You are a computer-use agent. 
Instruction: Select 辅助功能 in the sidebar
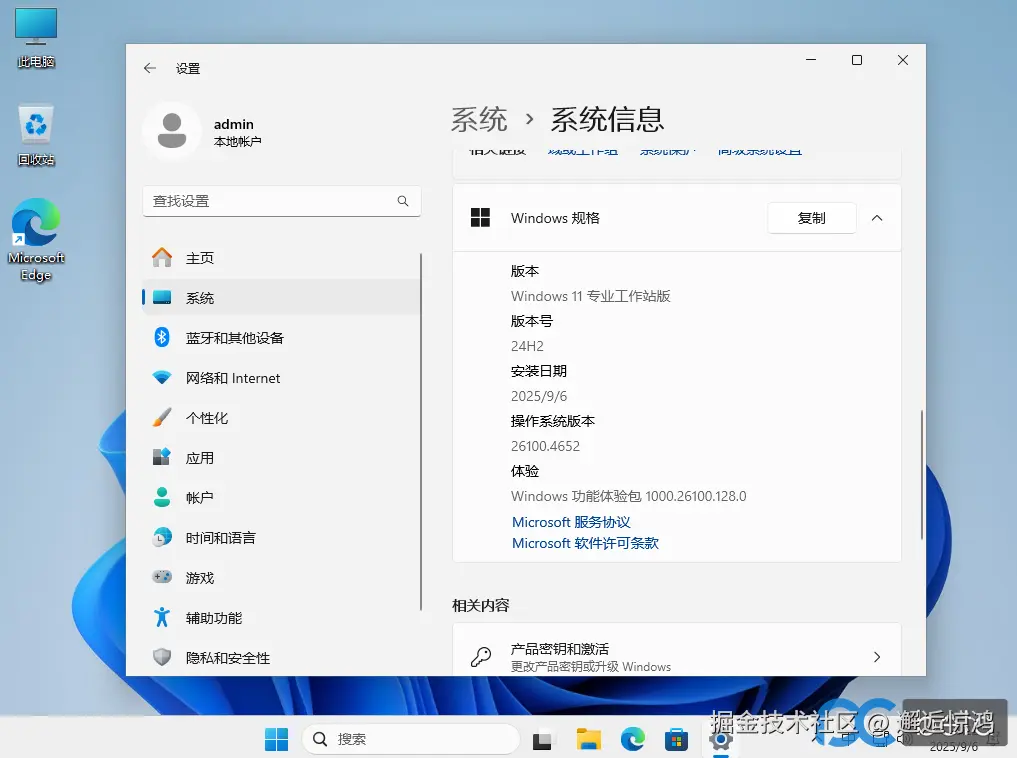click(x=281, y=617)
